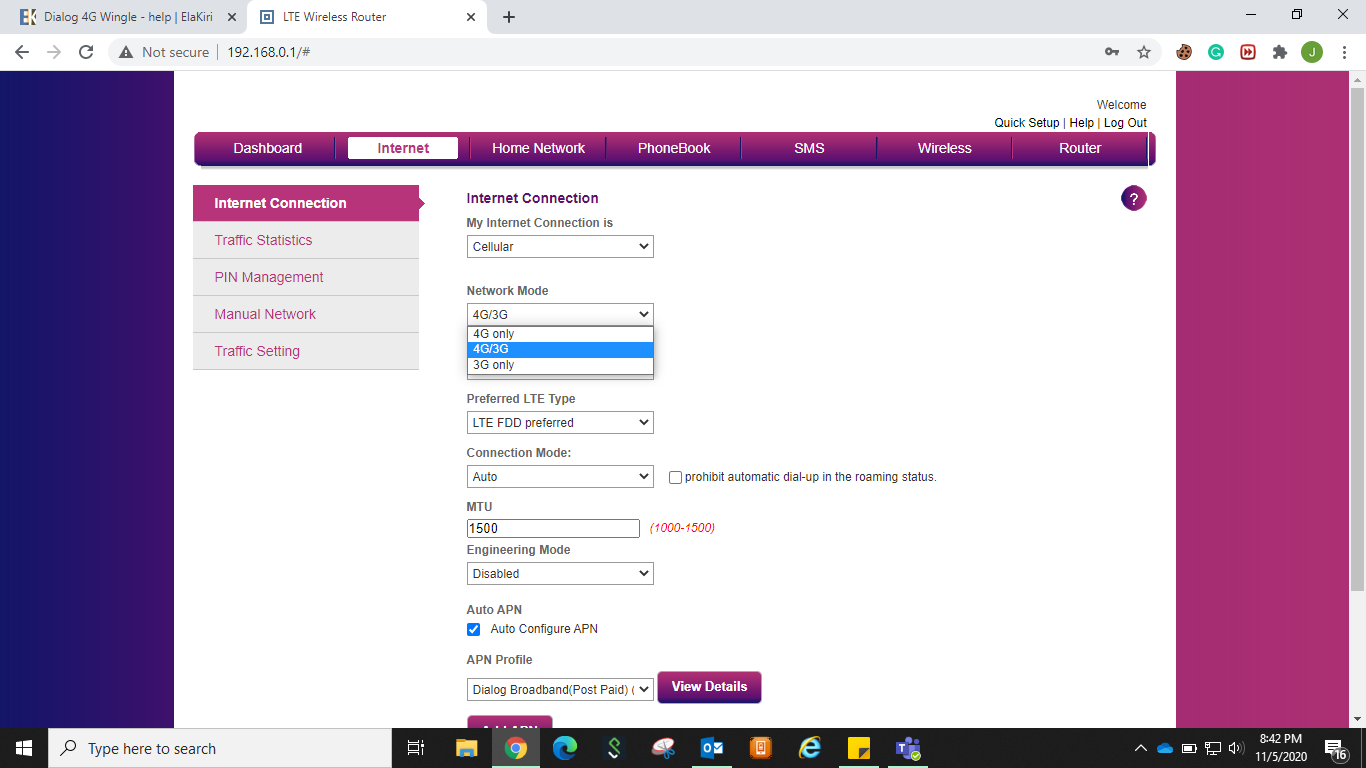Open the taskbar clock and date
1366x768 pixels.
click(1280, 748)
